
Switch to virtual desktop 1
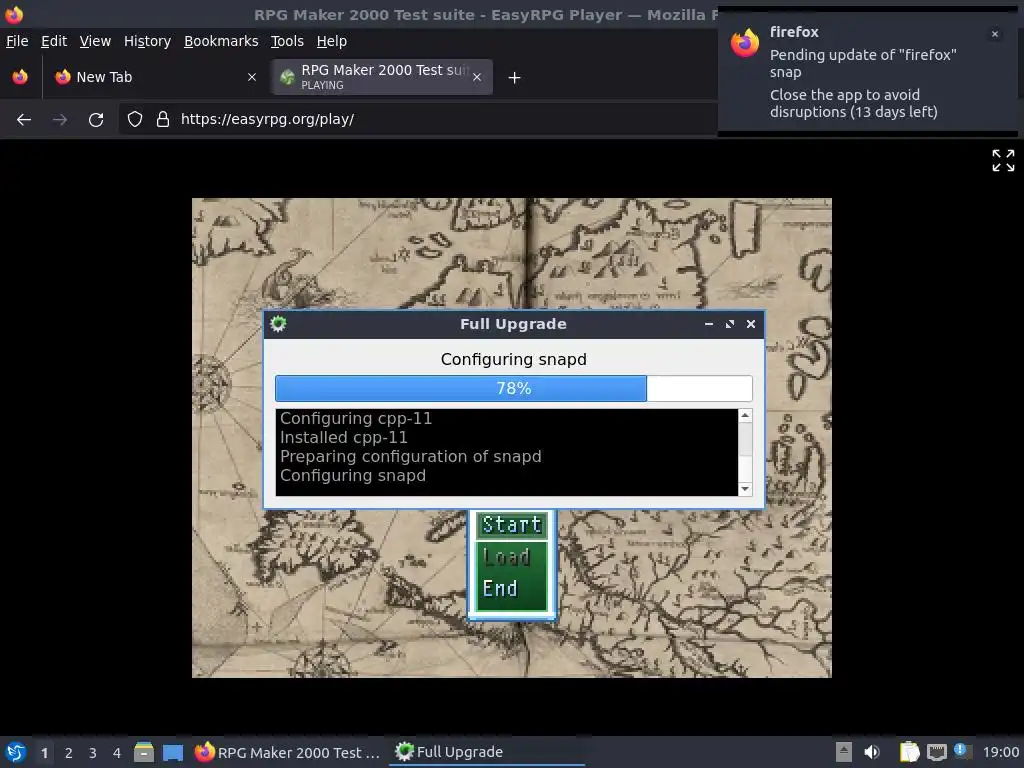tap(44, 753)
